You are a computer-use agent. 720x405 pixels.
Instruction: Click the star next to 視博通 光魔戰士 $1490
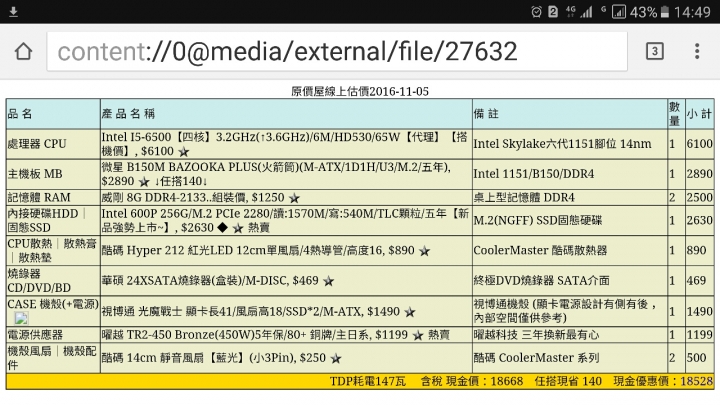pos(410,312)
